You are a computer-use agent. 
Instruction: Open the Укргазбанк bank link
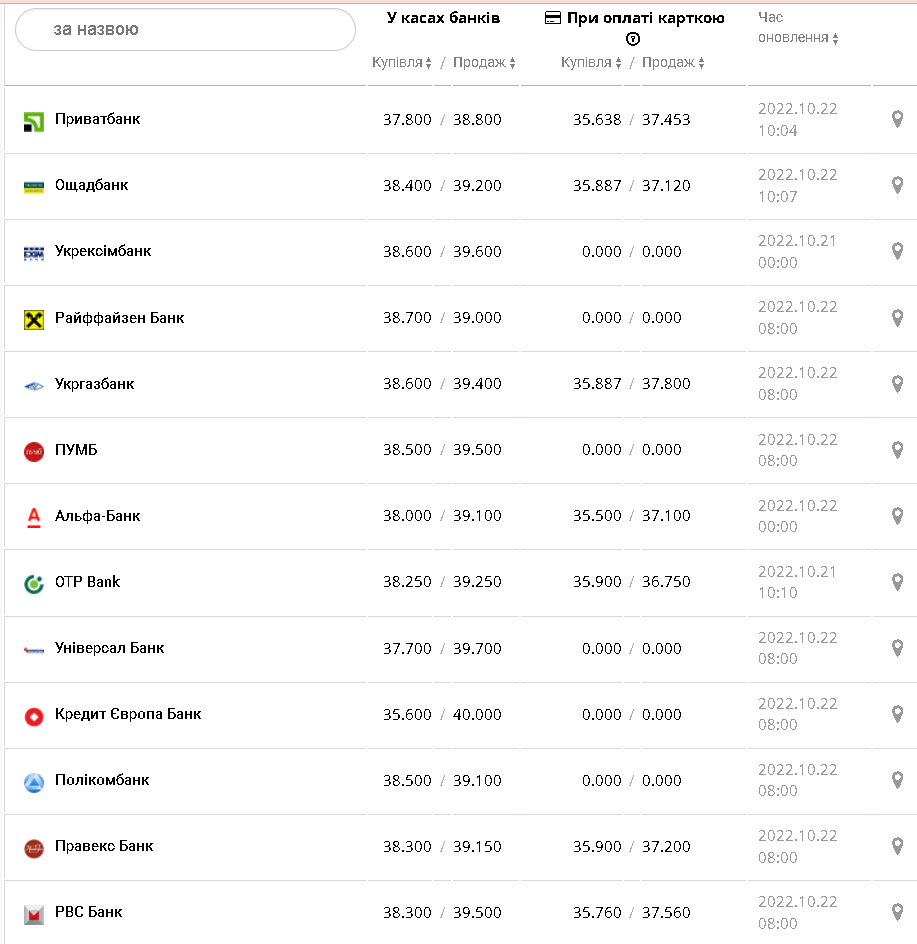click(94, 384)
